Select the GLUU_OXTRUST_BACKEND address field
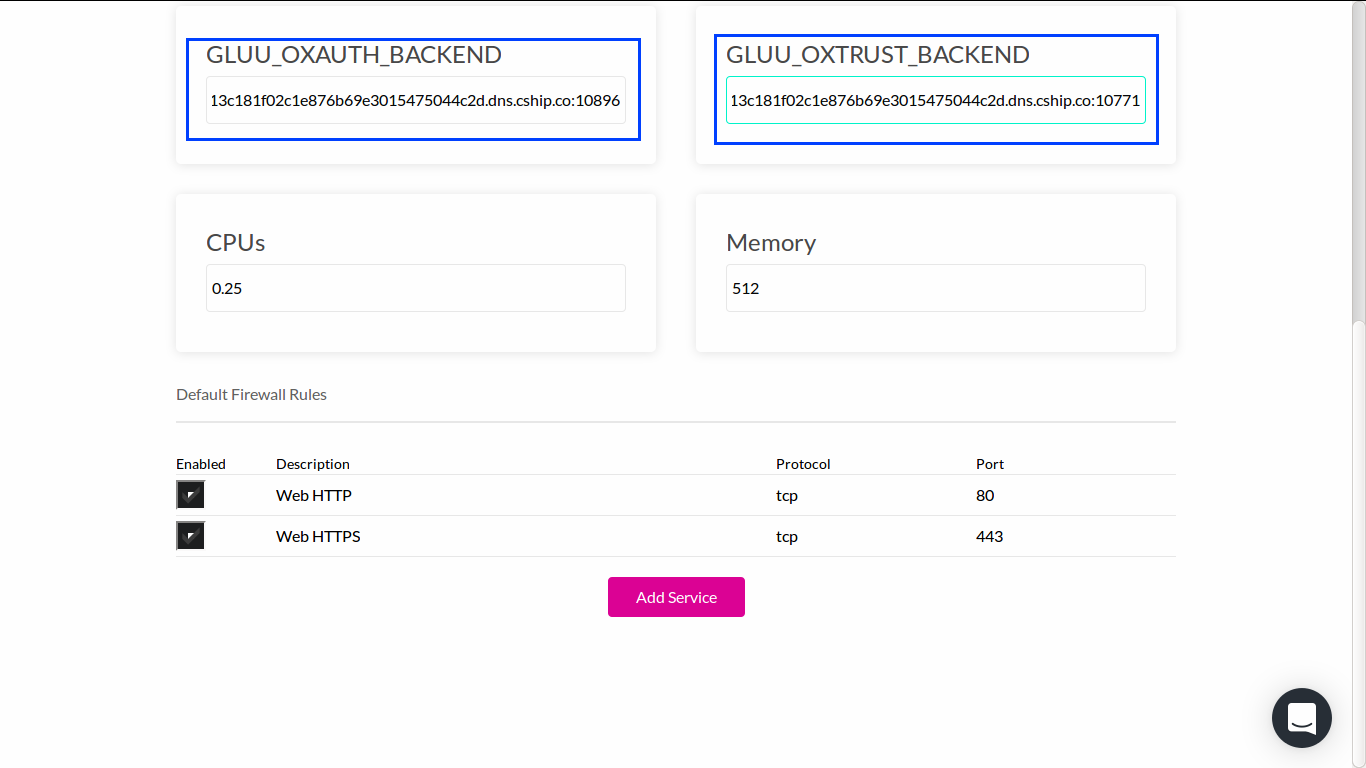This screenshot has height=768, width=1366. (x=935, y=100)
